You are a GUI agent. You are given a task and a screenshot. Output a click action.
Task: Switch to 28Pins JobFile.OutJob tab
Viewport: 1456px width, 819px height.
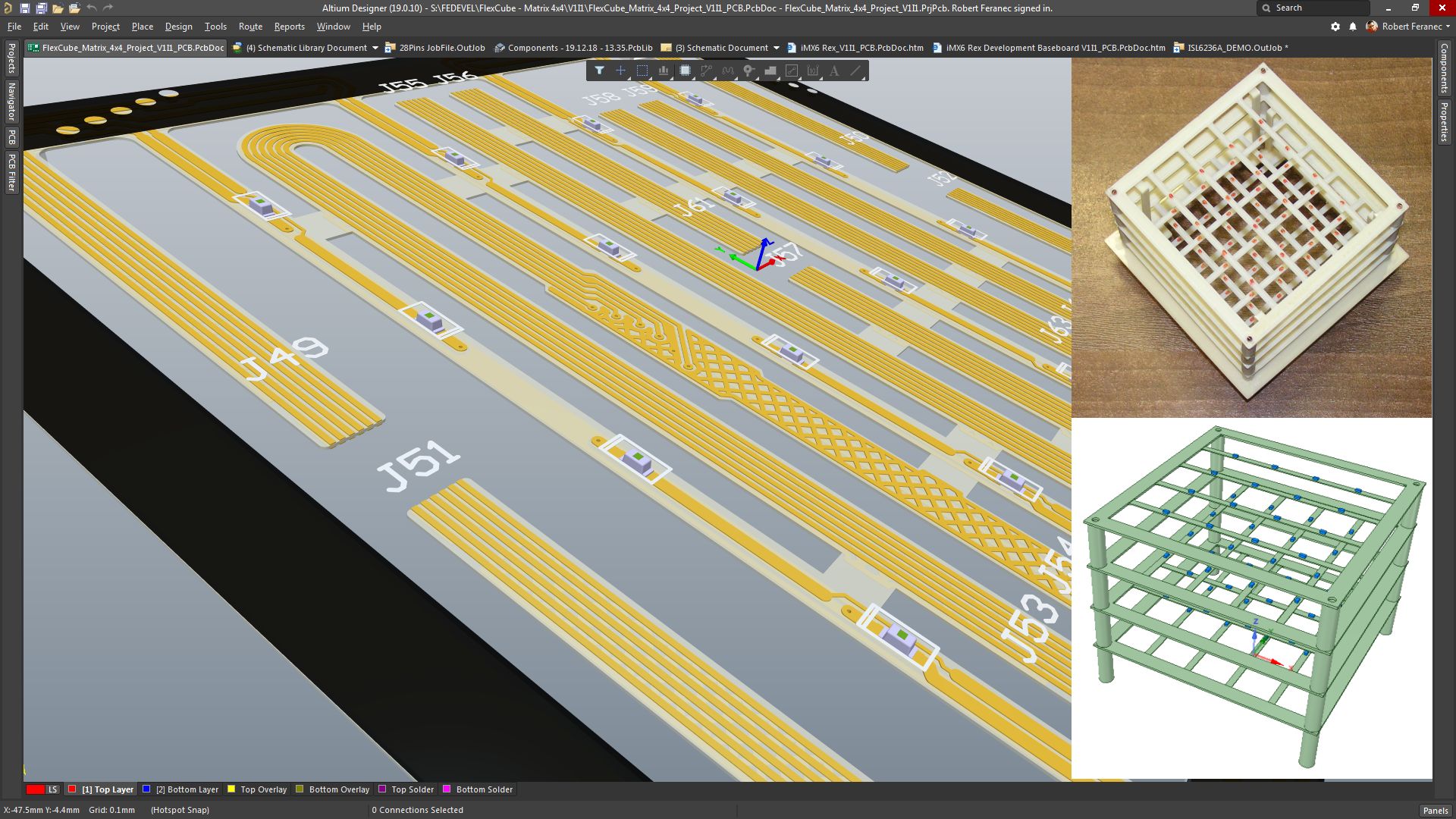pos(441,48)
